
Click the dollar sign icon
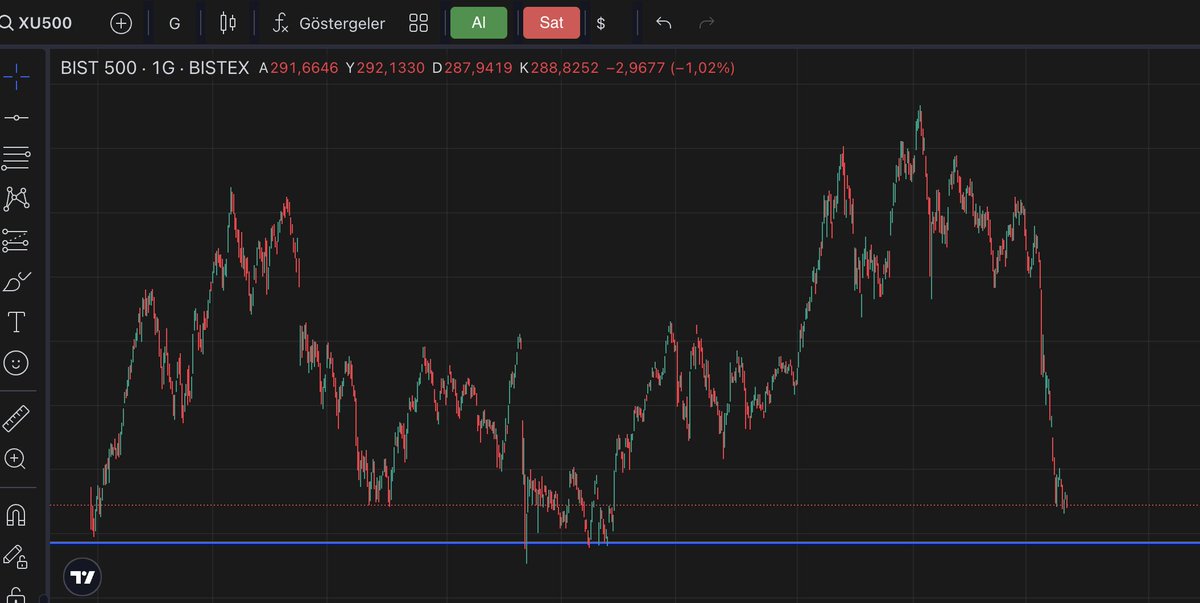point(601,22)
